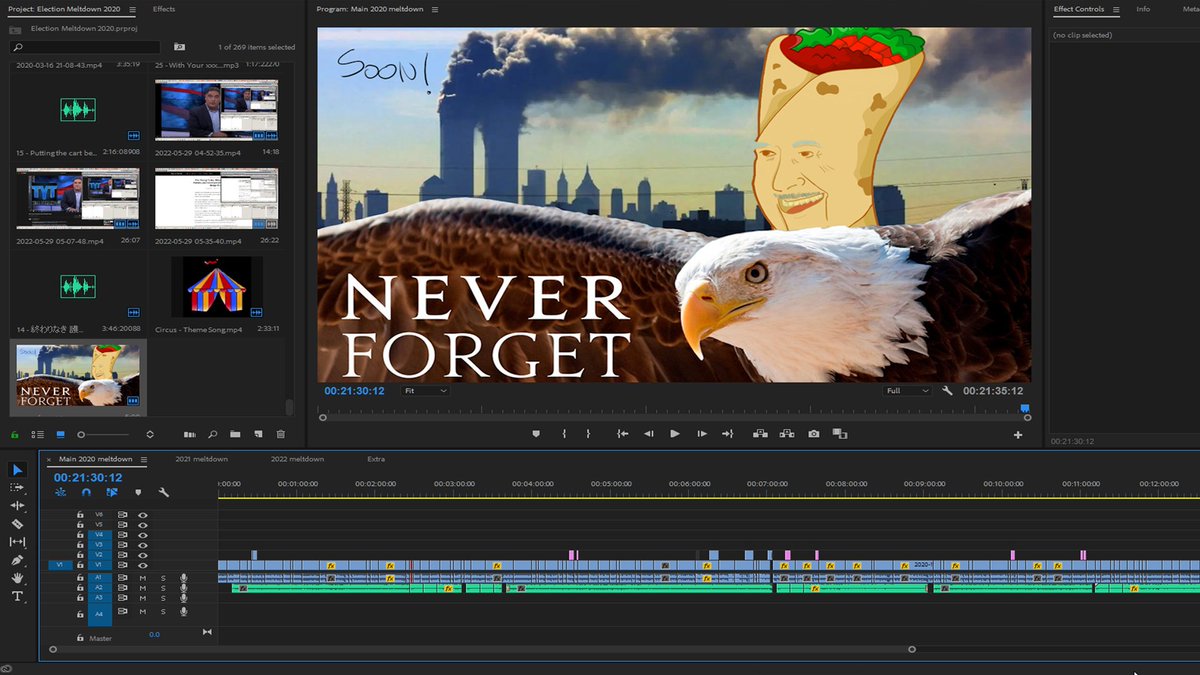Select the Pen tool

(17, 560)
